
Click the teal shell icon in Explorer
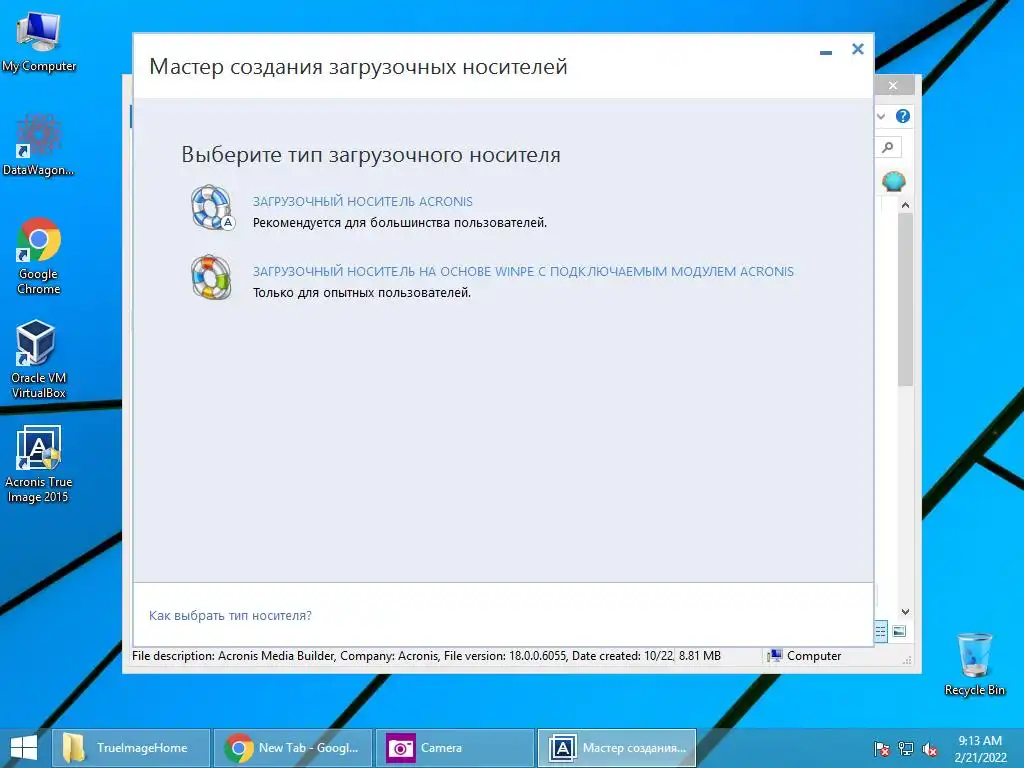tap(893, 181)
